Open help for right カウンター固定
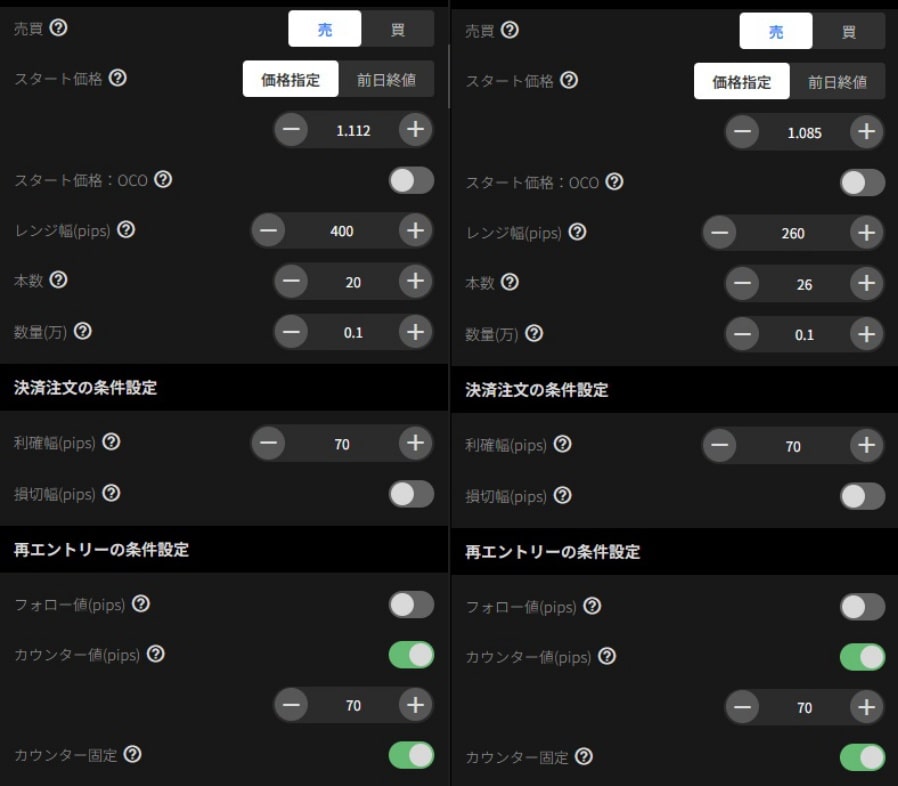The width and height of the screenshot is (898, 786). [584, 756]
